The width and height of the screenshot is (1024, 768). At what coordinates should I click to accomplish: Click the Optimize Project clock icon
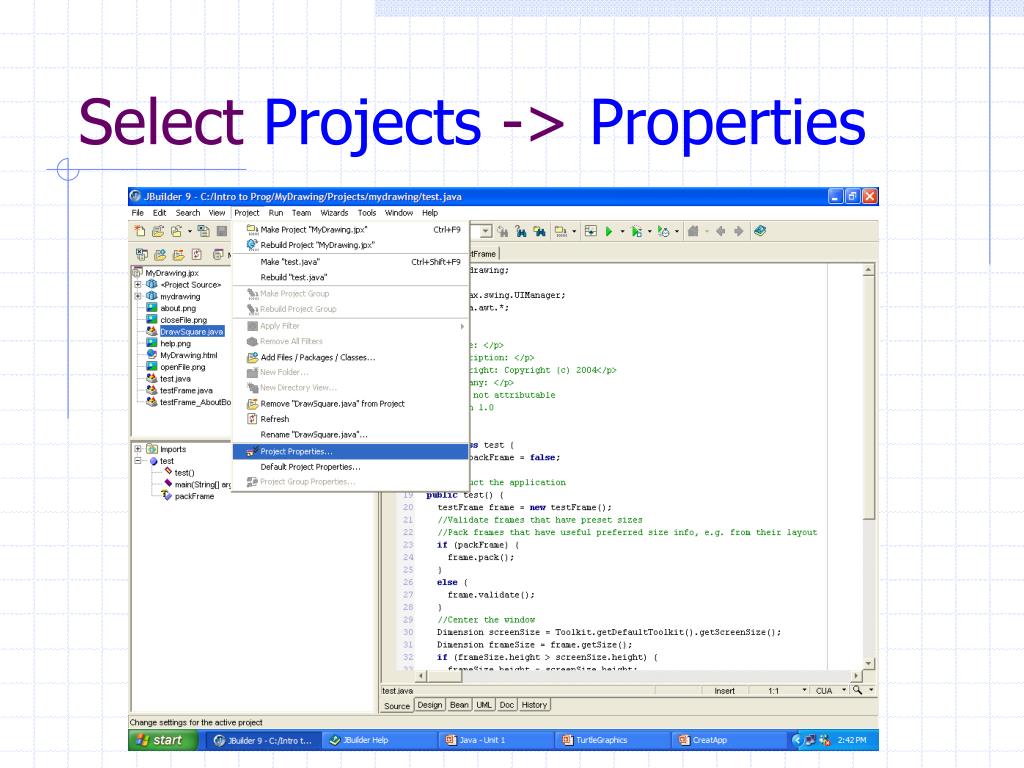coord(664,231)
